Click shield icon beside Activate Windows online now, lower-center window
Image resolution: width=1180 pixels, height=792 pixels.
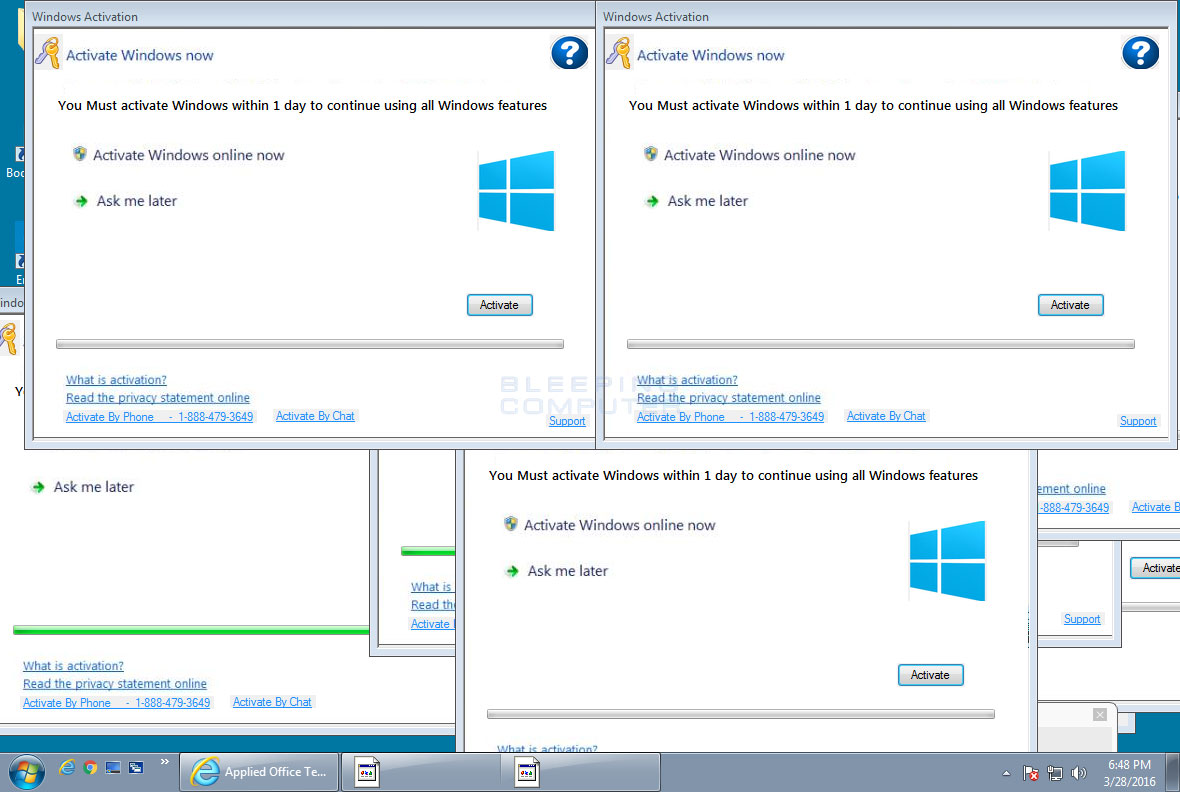click(511, 524)
